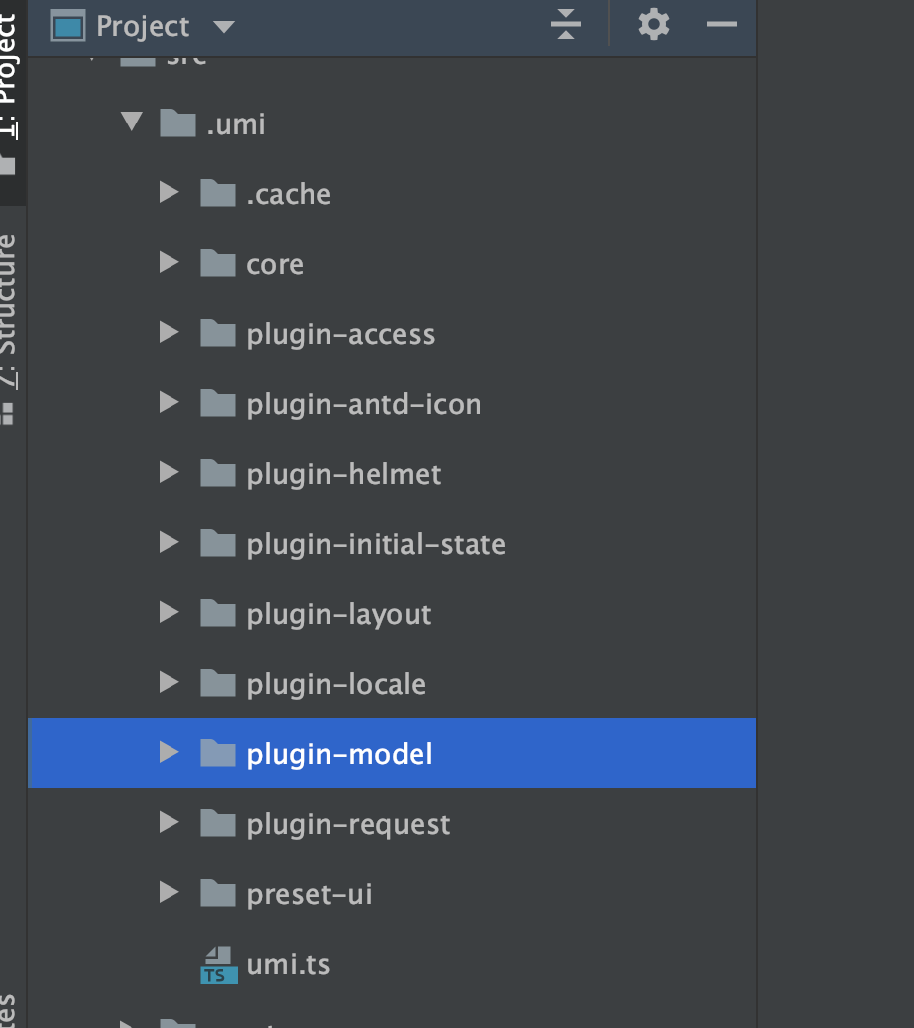Image resolution: width=914 pixels, height=1028 pixels.
Task: Expand the plugin-model folder
Action: [168, 753]
